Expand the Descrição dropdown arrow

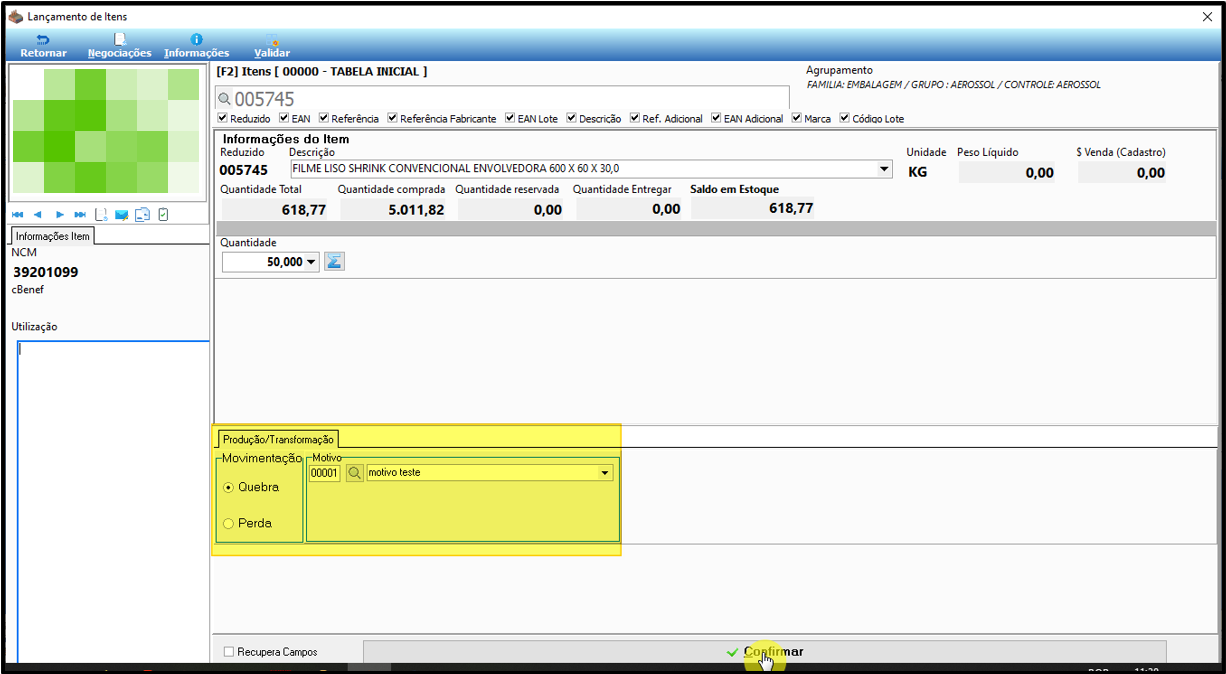pos(883,169)
